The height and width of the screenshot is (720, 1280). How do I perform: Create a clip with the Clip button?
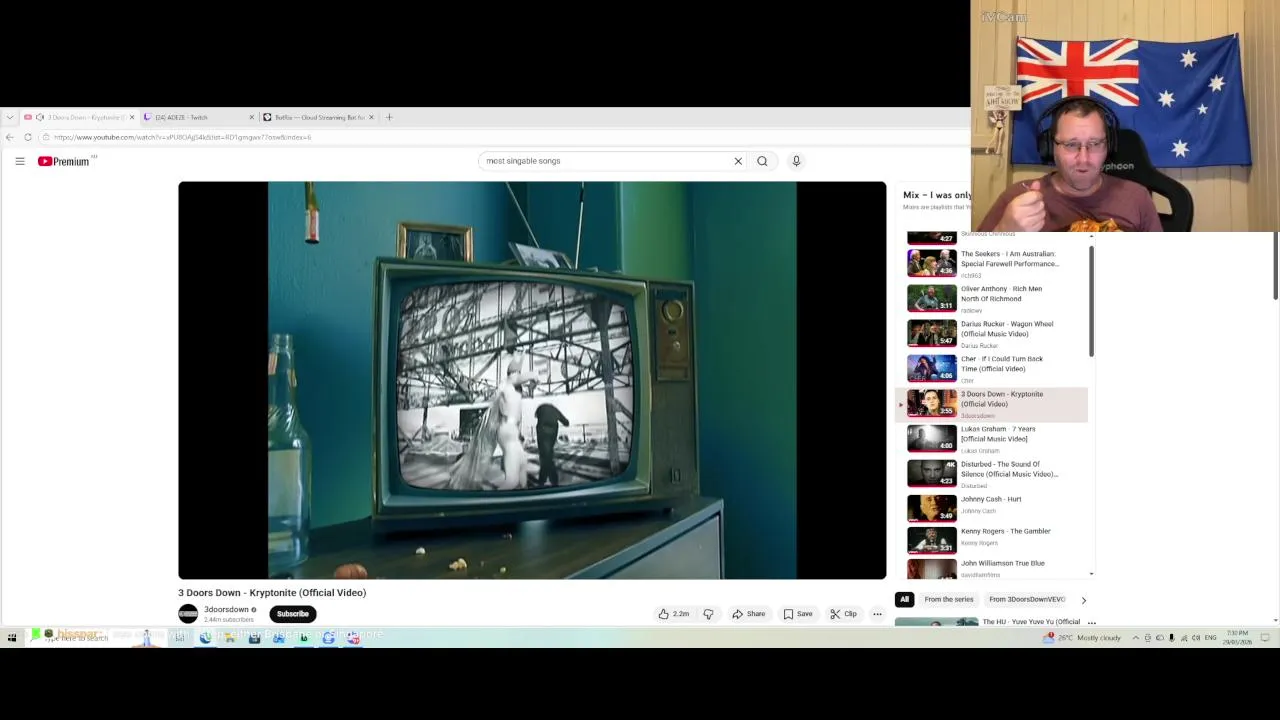843,614
